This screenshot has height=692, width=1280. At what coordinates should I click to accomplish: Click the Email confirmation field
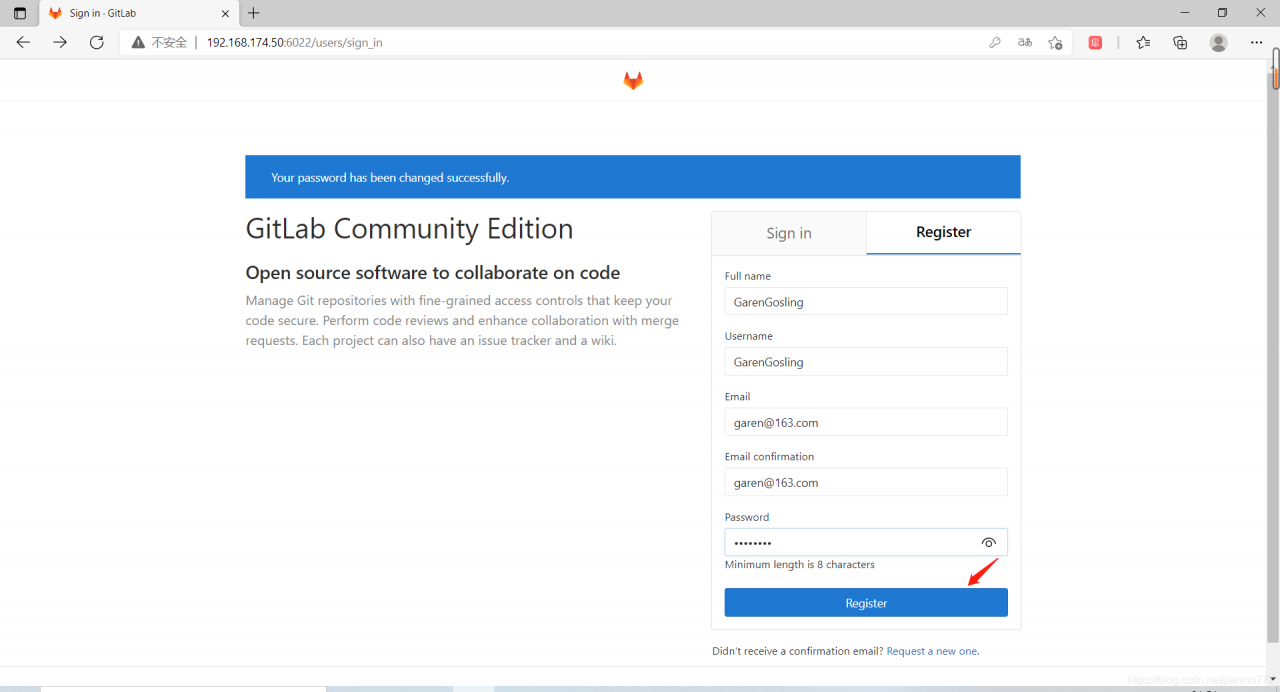tap(866, 482)
